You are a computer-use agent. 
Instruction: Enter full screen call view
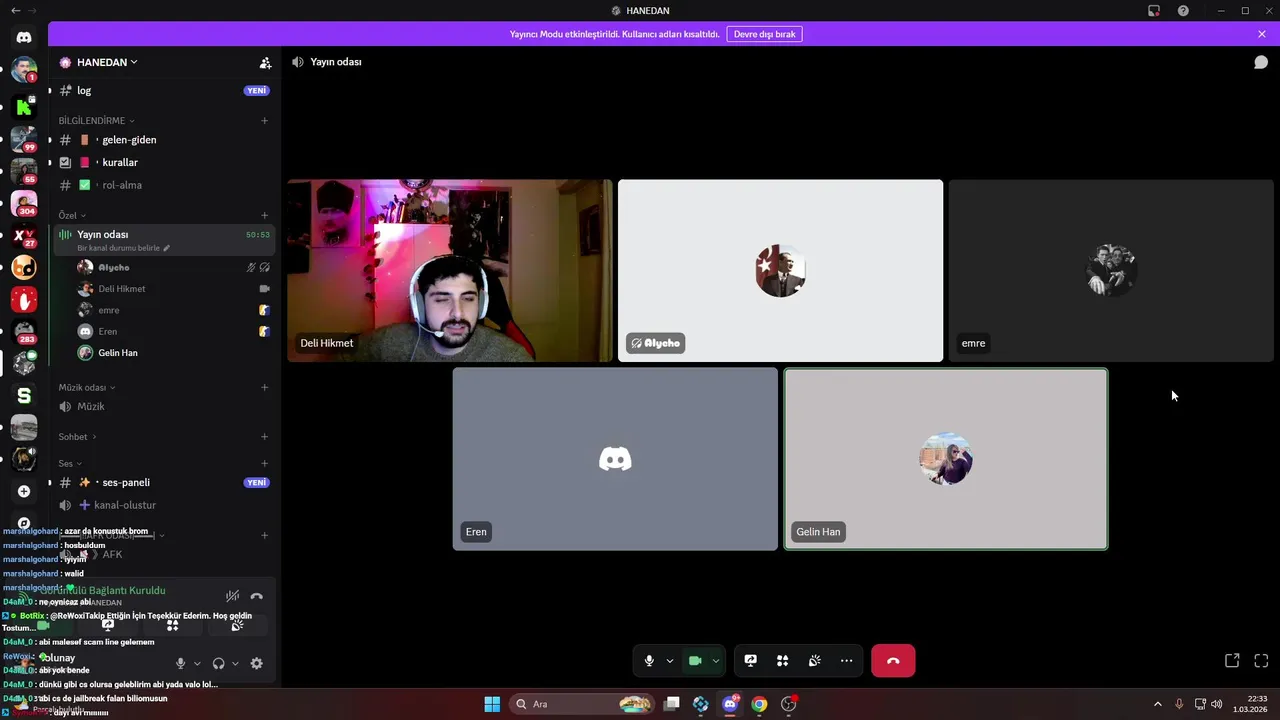[1261, 661]
